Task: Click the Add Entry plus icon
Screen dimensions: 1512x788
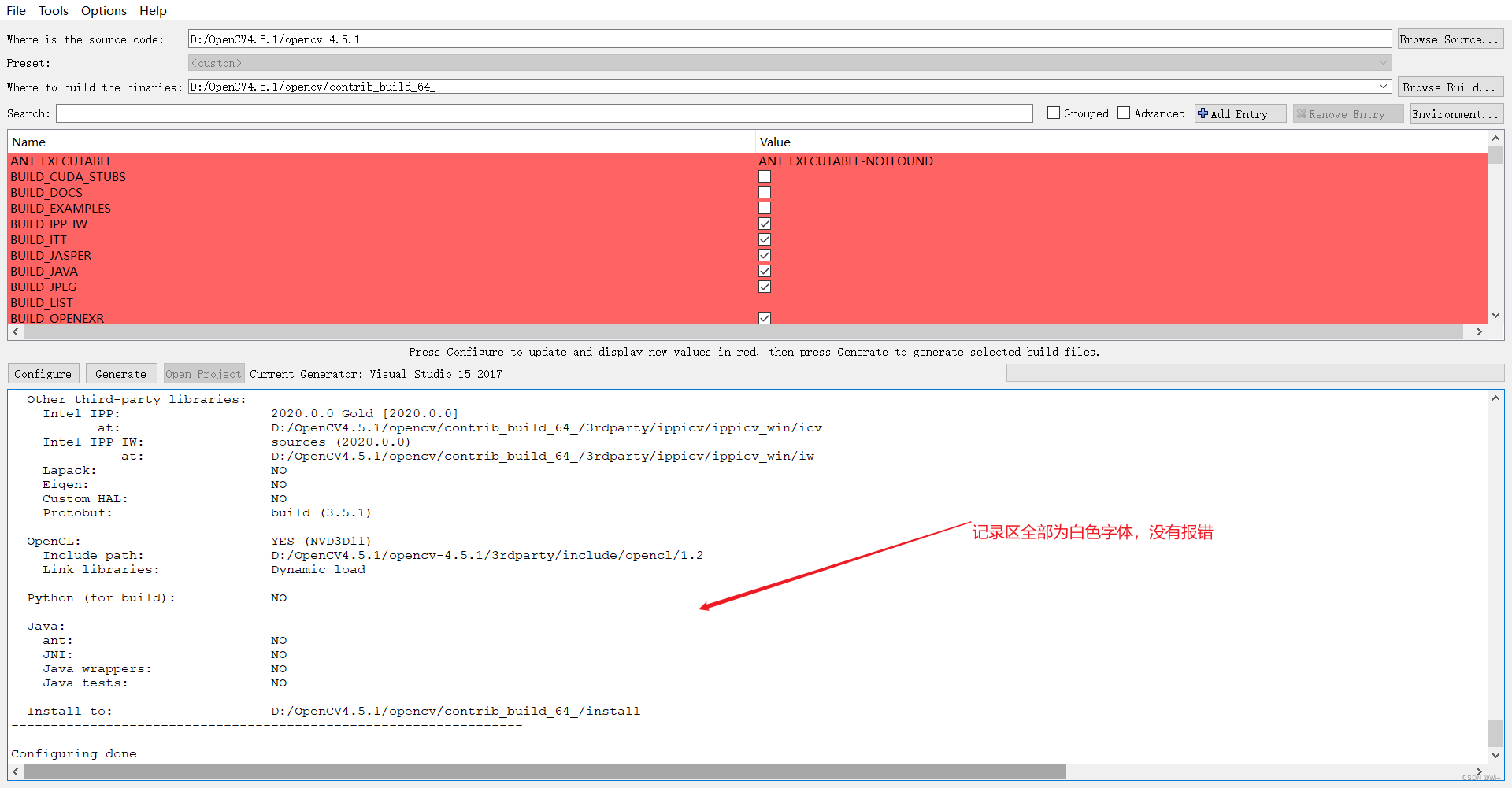Action: pos(1203,113)
